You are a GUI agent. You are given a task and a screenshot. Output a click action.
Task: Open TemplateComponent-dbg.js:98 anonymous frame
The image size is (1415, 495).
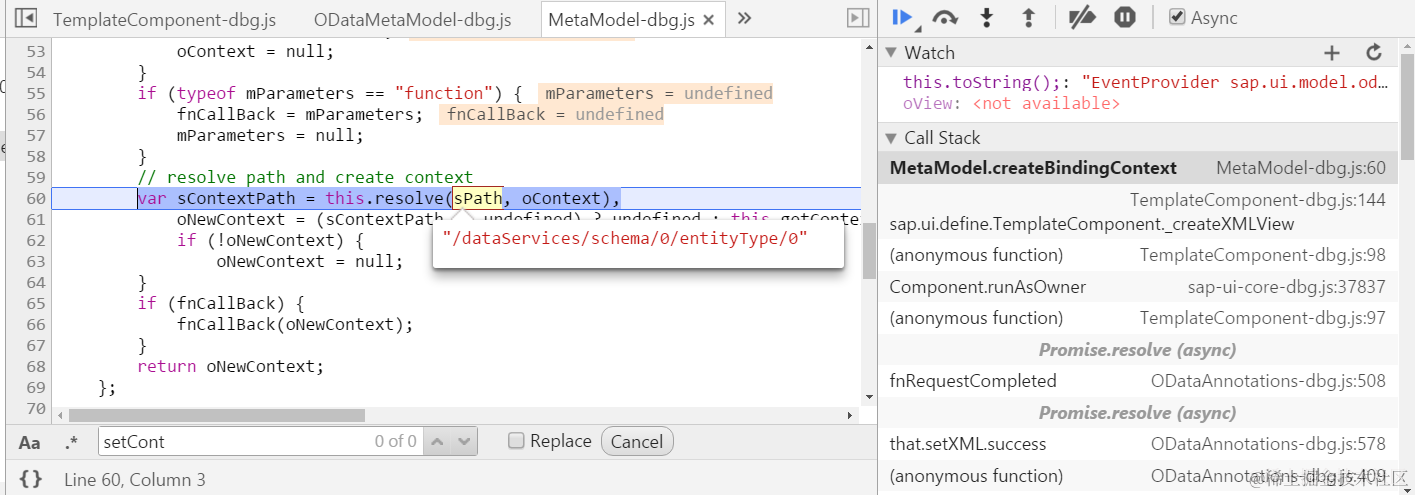tap(1138, 255)
